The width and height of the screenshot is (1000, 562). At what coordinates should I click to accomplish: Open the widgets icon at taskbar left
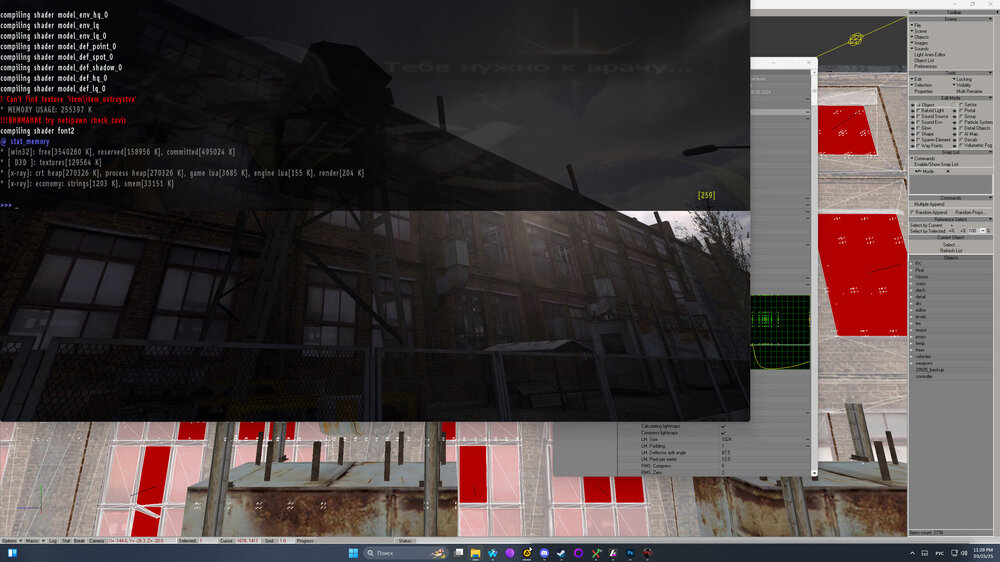pos(12,553)
